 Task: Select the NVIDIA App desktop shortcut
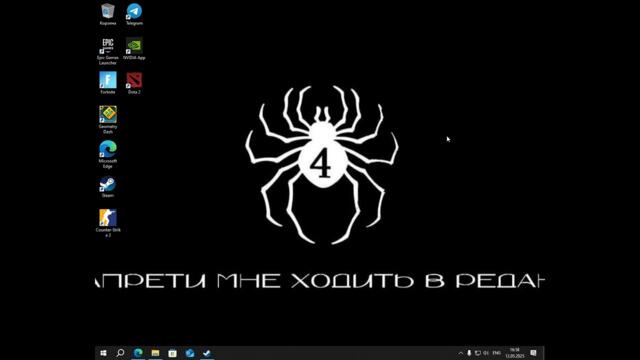(134, 49)
